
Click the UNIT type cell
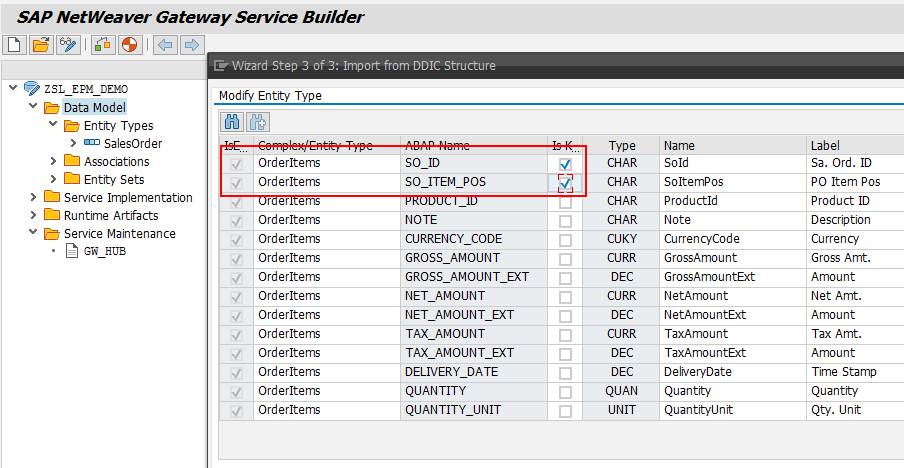tap(621, 410)
